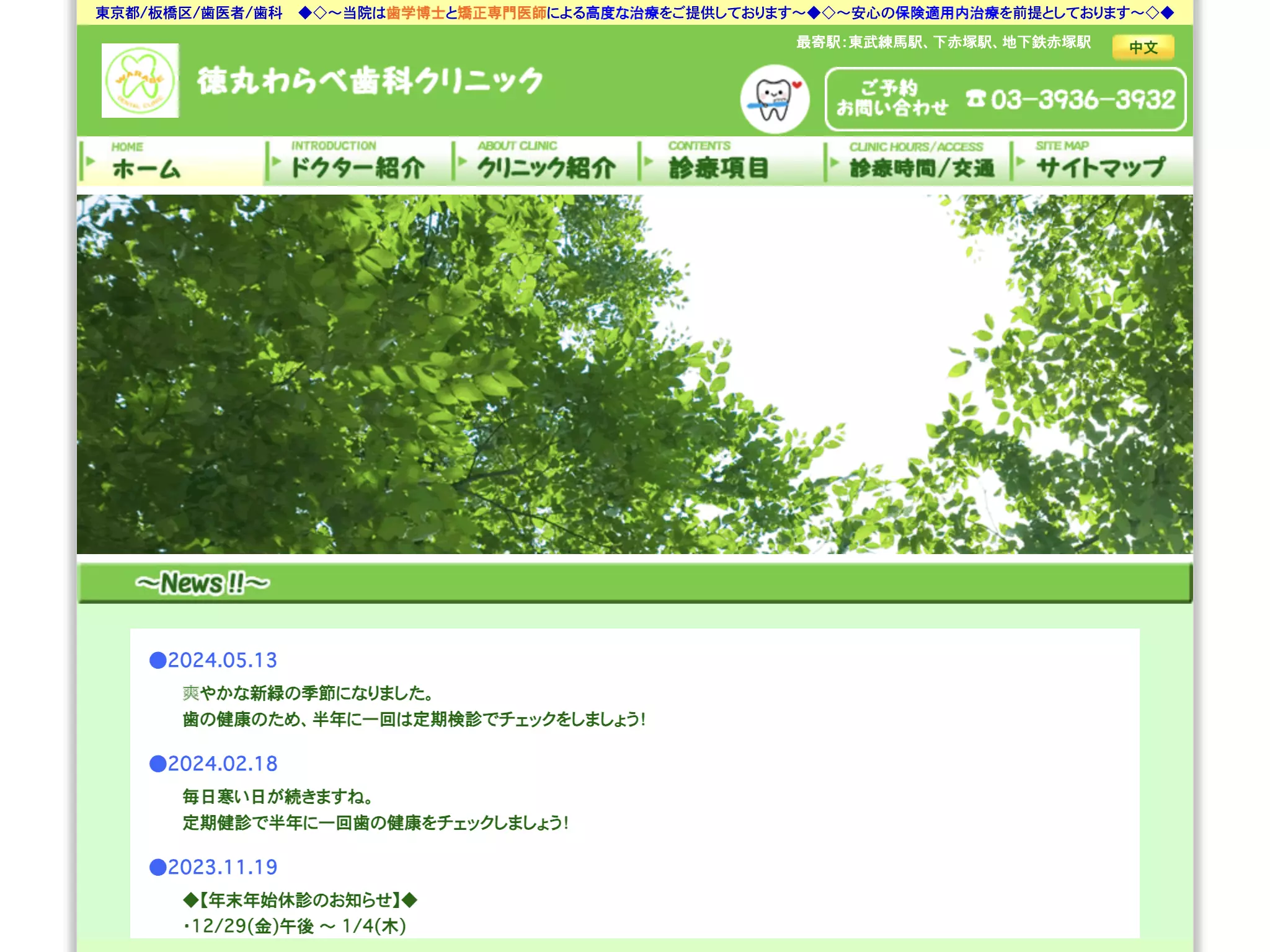Select the 2024.02.18 news date

213,764
